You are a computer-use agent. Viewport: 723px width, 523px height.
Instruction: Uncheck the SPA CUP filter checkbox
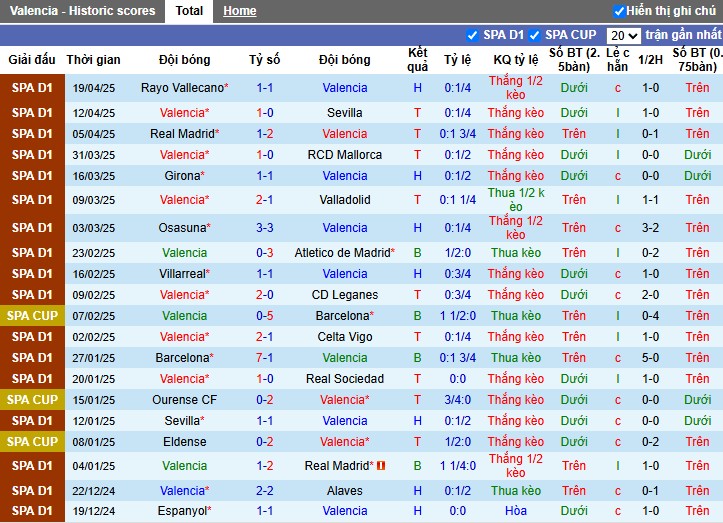(x=534, y=35)
